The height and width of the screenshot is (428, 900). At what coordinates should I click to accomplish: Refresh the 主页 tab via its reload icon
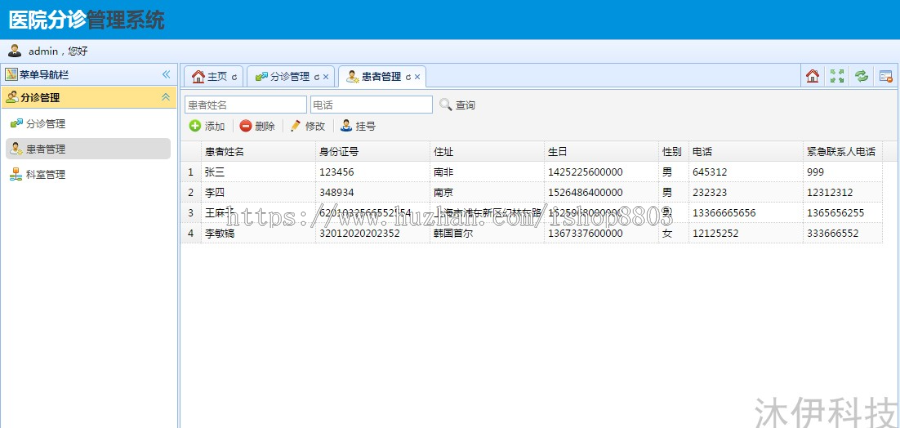click(x=234, y=77)
